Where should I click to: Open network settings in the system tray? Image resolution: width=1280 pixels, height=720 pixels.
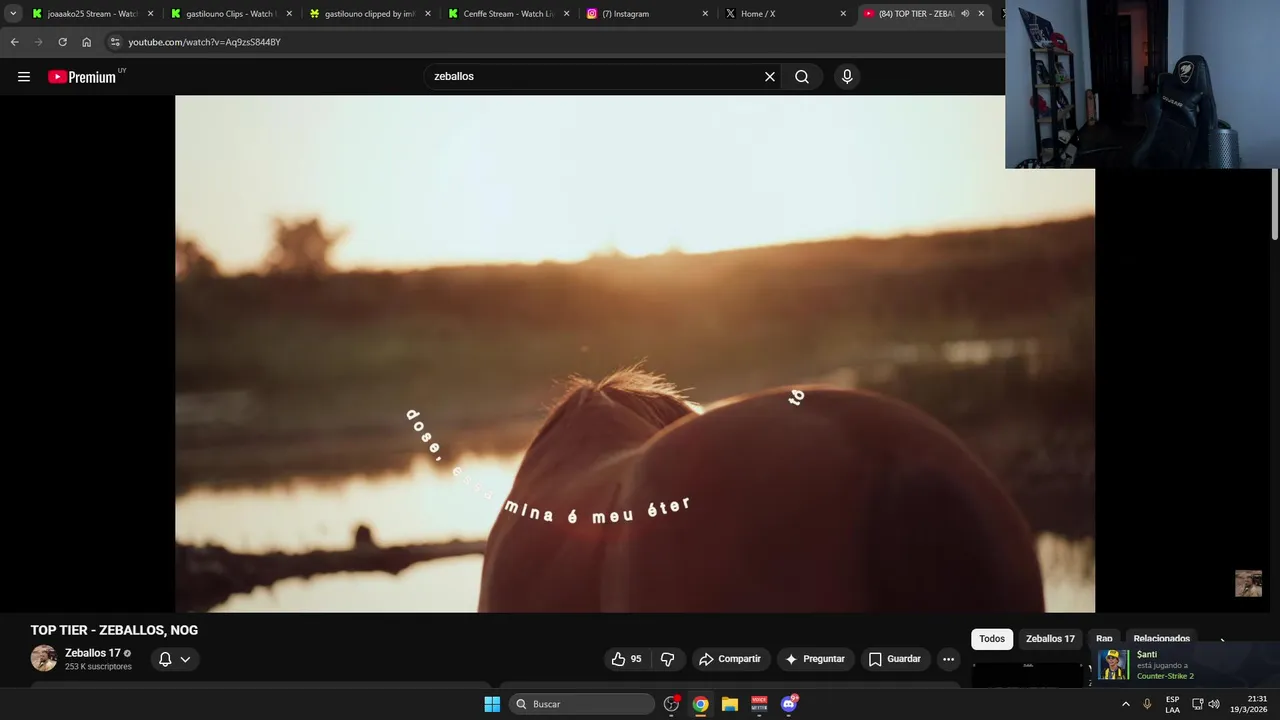[1197, 704]
